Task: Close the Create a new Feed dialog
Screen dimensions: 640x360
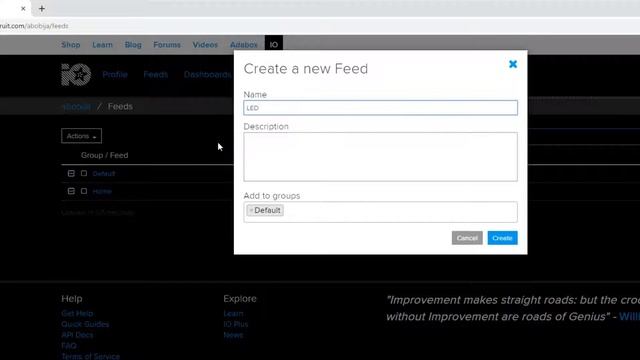Action: tap(513, 64)
